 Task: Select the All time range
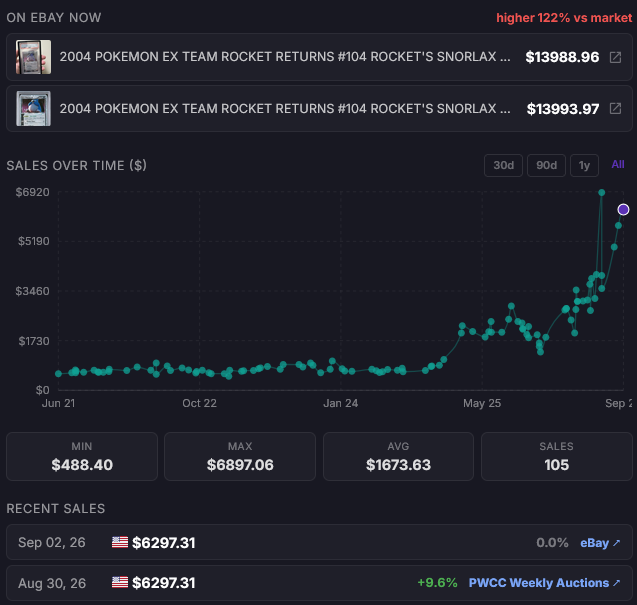coord(618,165)
